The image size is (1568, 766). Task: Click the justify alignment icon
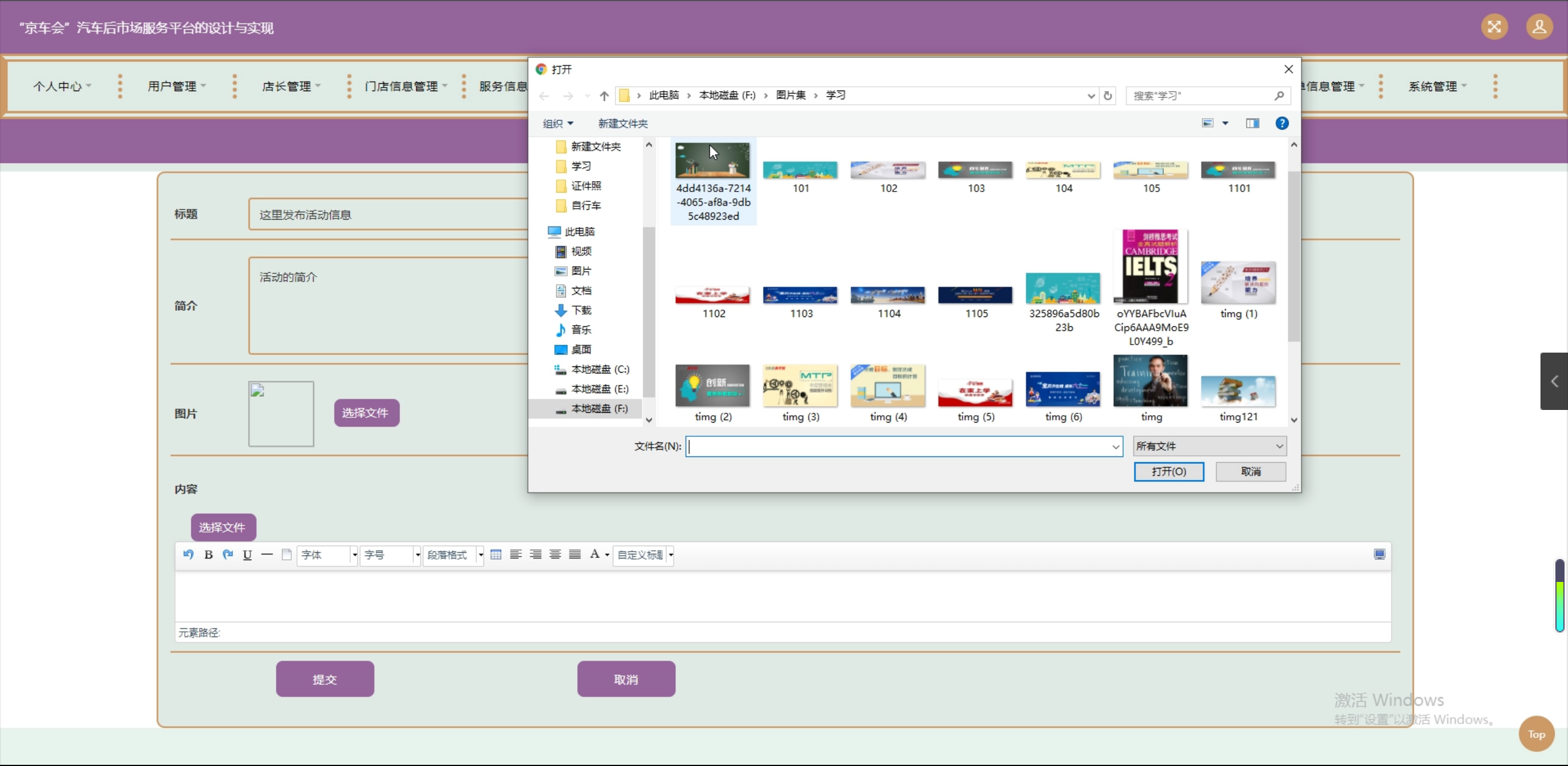coord(574,554)
